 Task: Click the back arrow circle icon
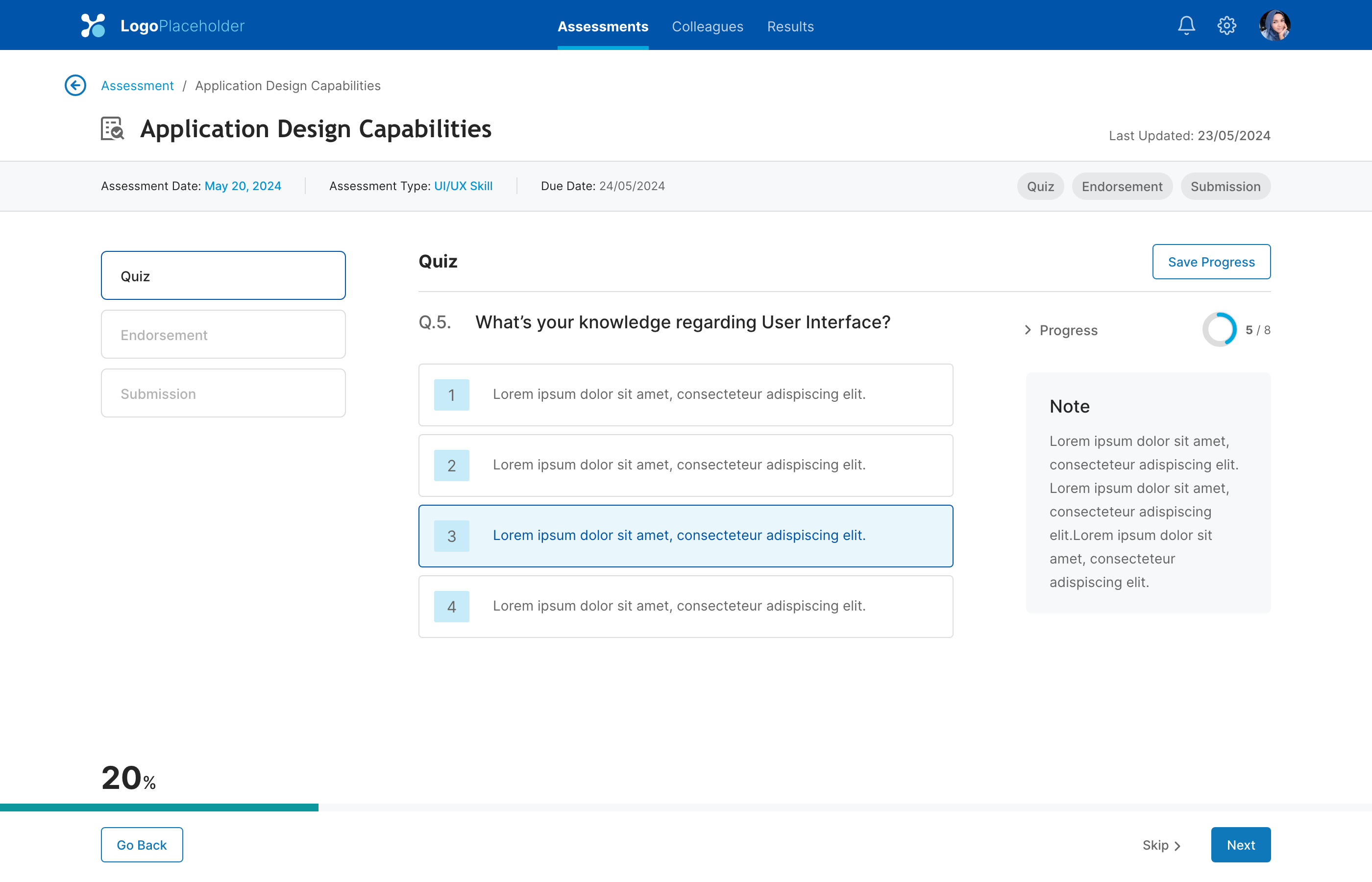pos(75,85)
